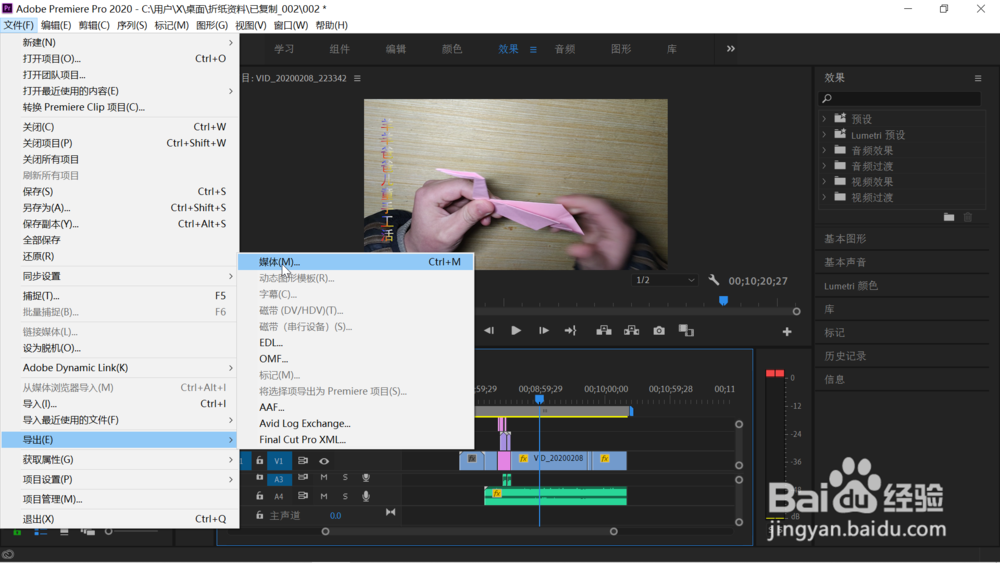Expand the 视频过渡 folder

pyautogui.click(x=824, y=197)
